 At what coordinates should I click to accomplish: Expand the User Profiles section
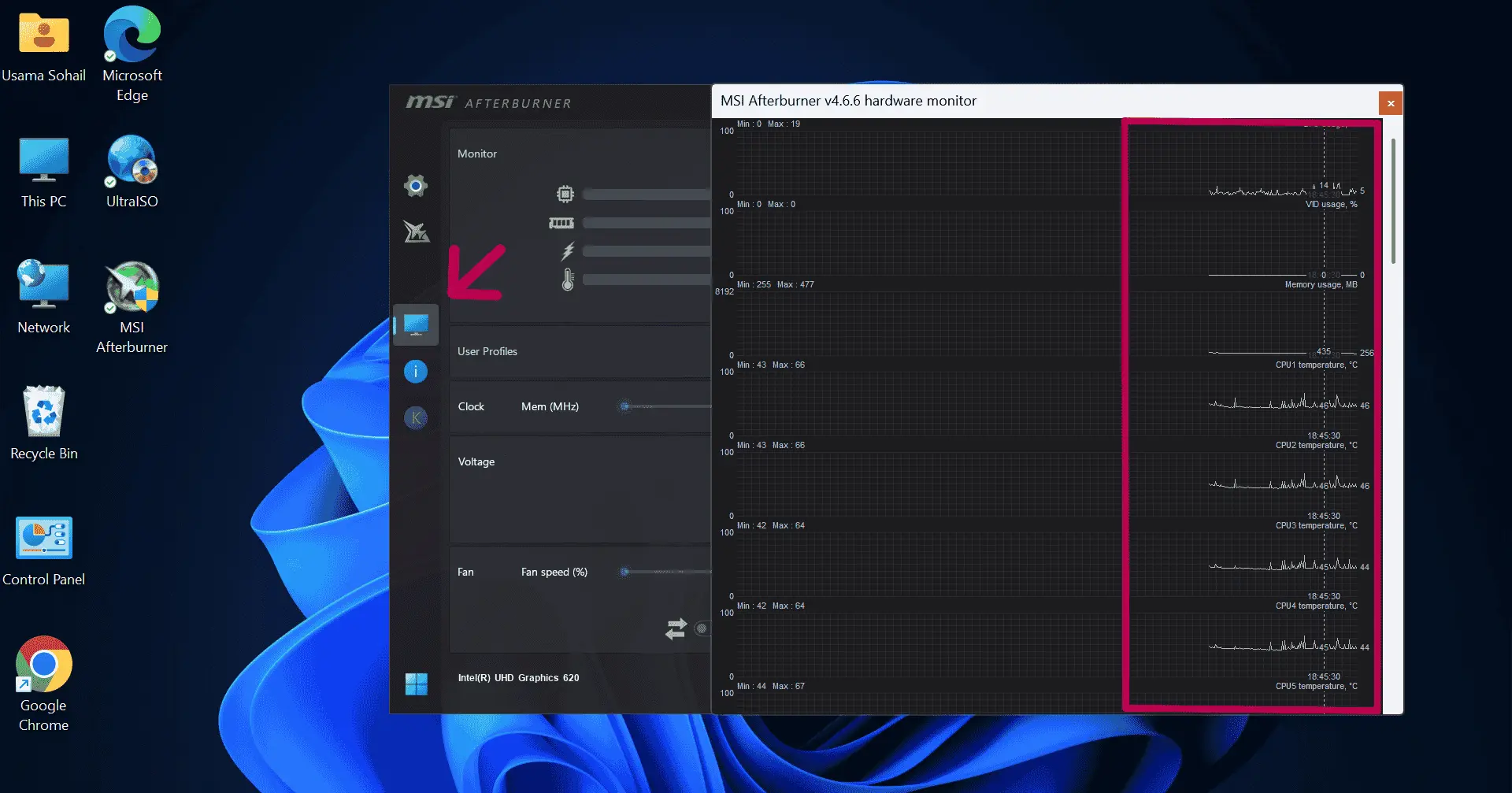(x=487, y=351)
